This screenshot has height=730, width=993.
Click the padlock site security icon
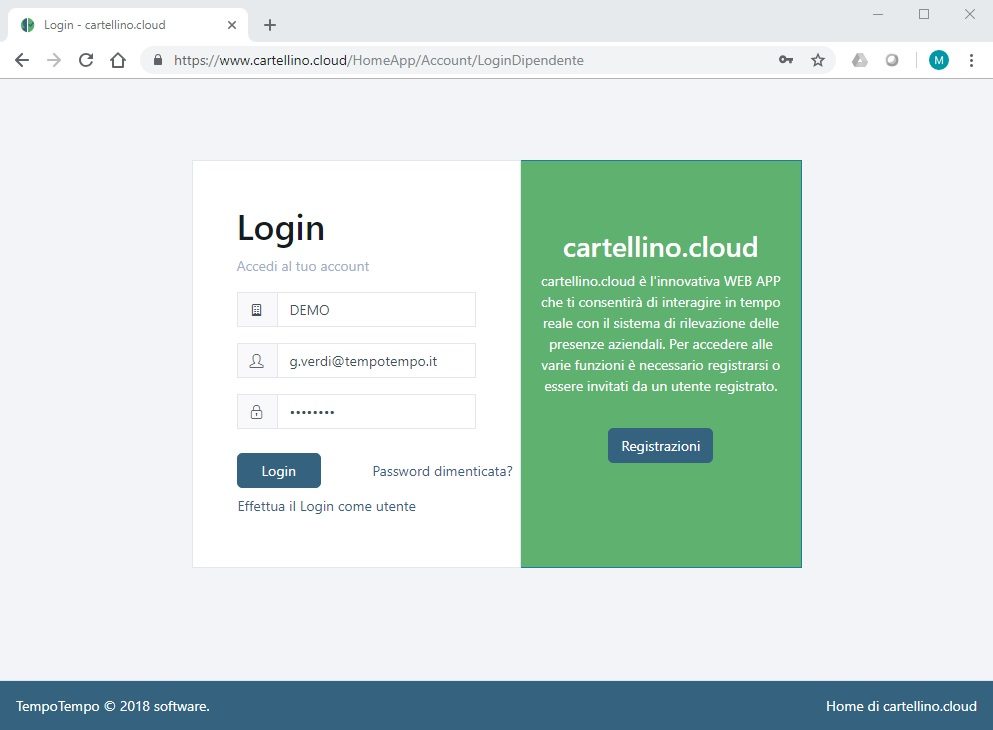[158, 60]
